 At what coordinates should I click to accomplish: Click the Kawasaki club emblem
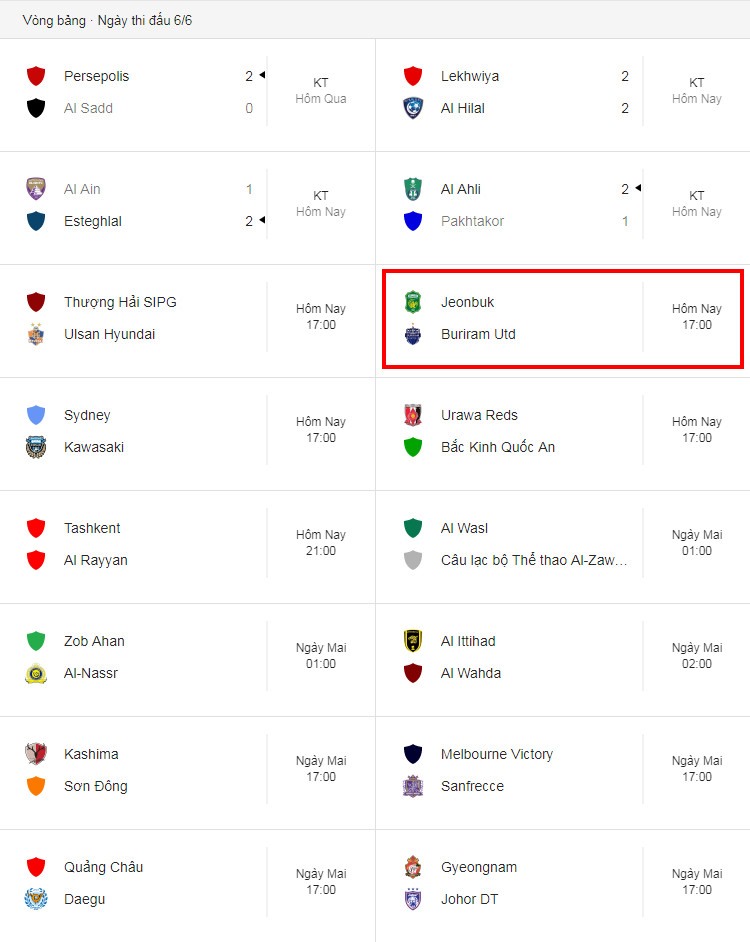point(36,447)
